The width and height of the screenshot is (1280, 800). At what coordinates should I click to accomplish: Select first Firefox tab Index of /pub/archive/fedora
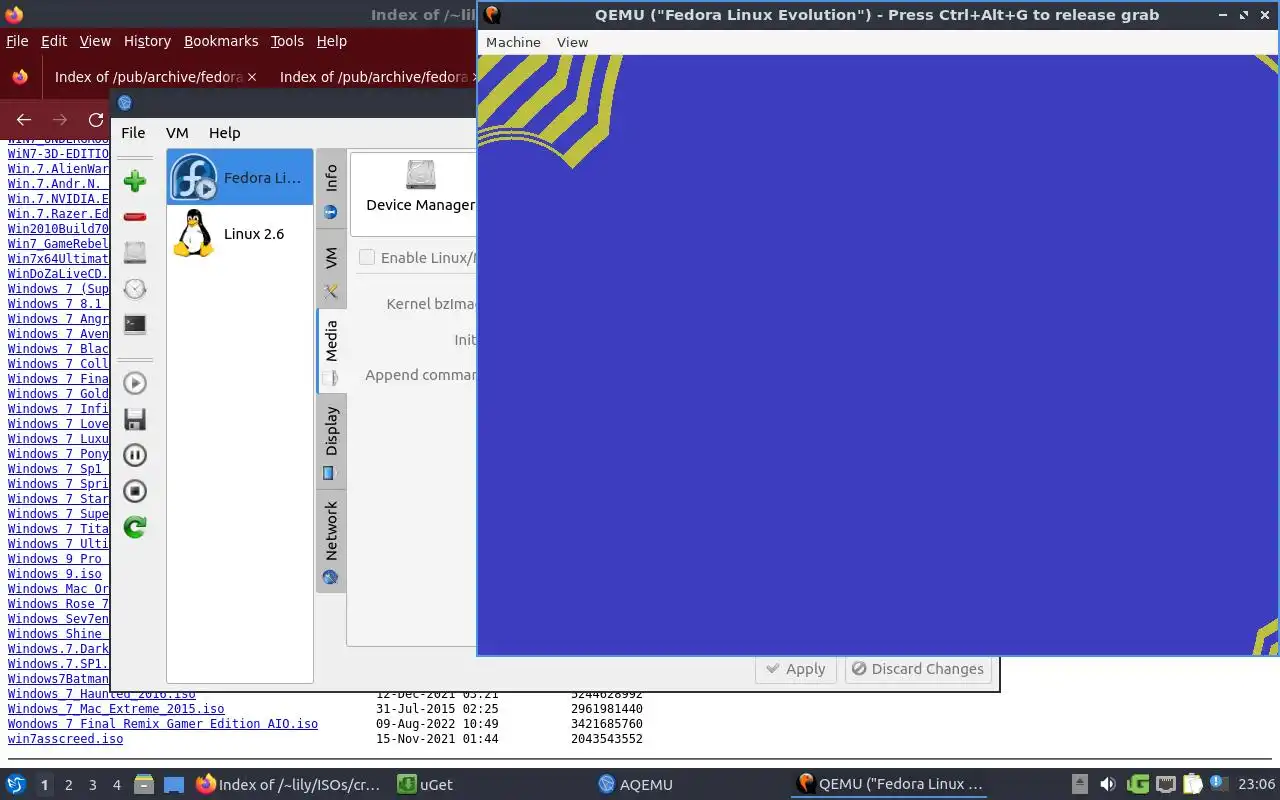point(149,76)
